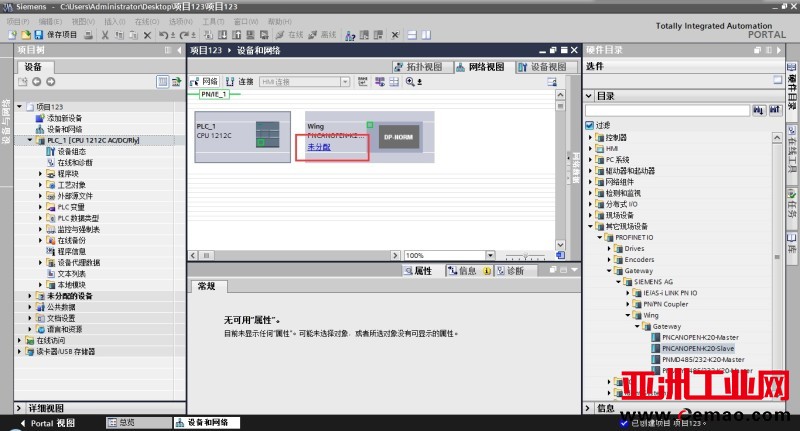The image size is (800, 431).
Task: Click the 离线 go offline toolbar button
Action: (x=322, y=35)
